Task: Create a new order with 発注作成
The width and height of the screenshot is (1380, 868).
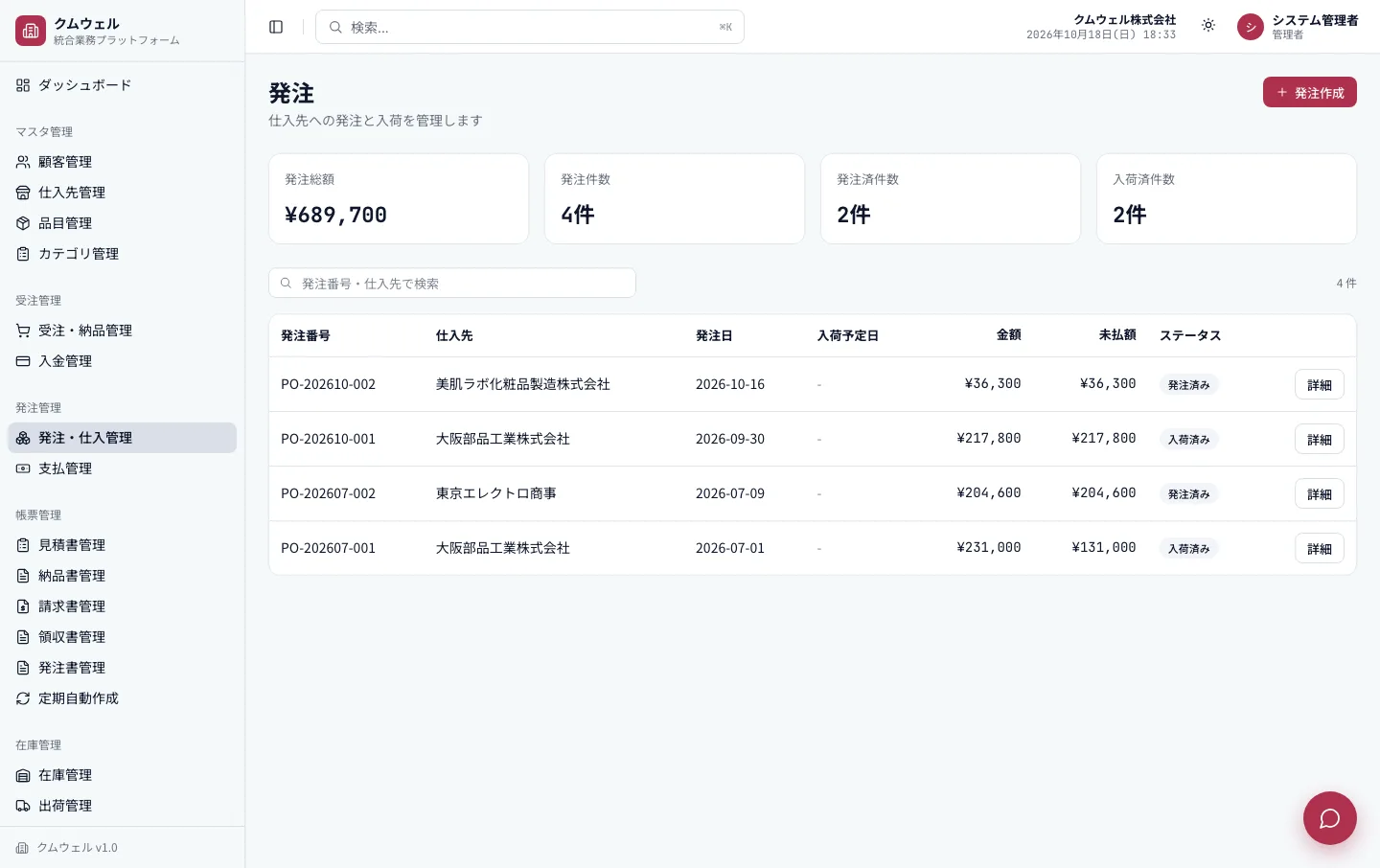Action: (1309, 92)
